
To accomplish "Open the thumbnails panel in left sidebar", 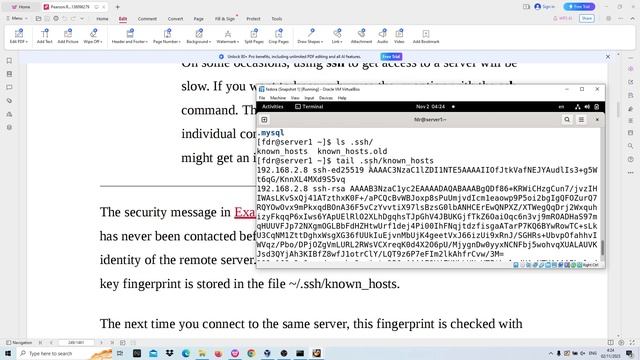I will point(9,74).
